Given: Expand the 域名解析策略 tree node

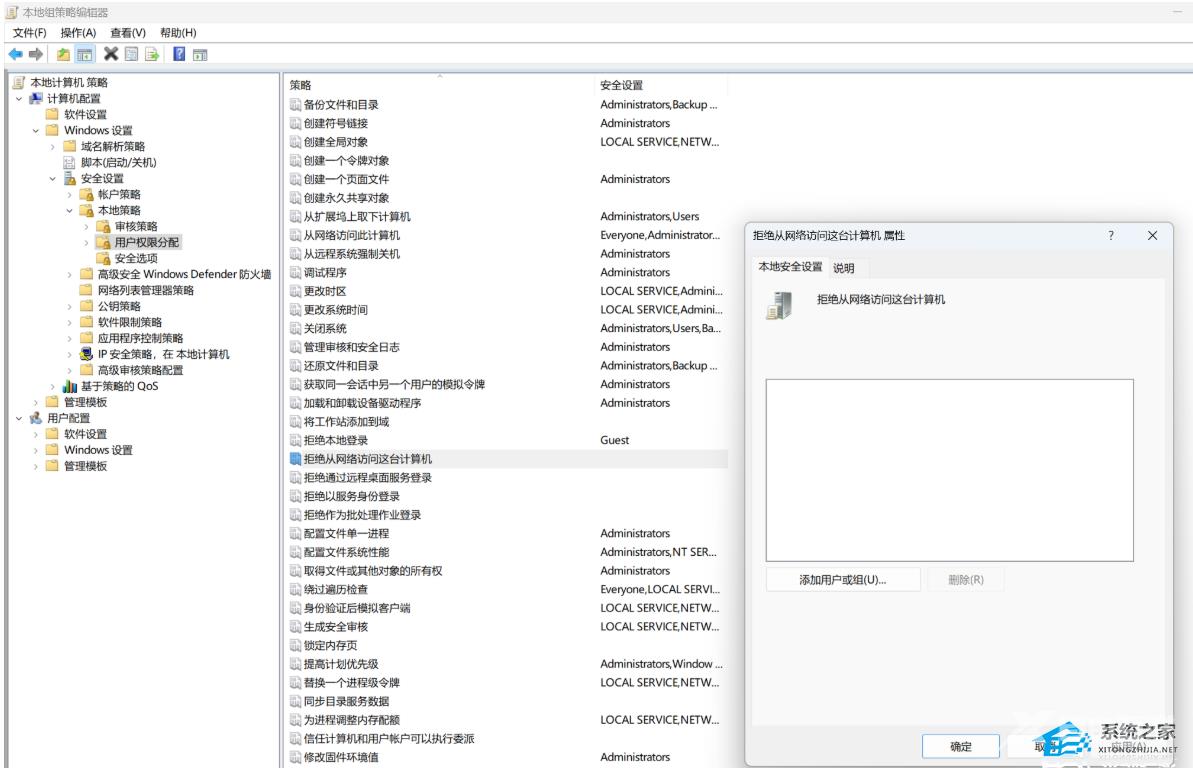Looking at the screenshot, I should [x=52, y=147].
